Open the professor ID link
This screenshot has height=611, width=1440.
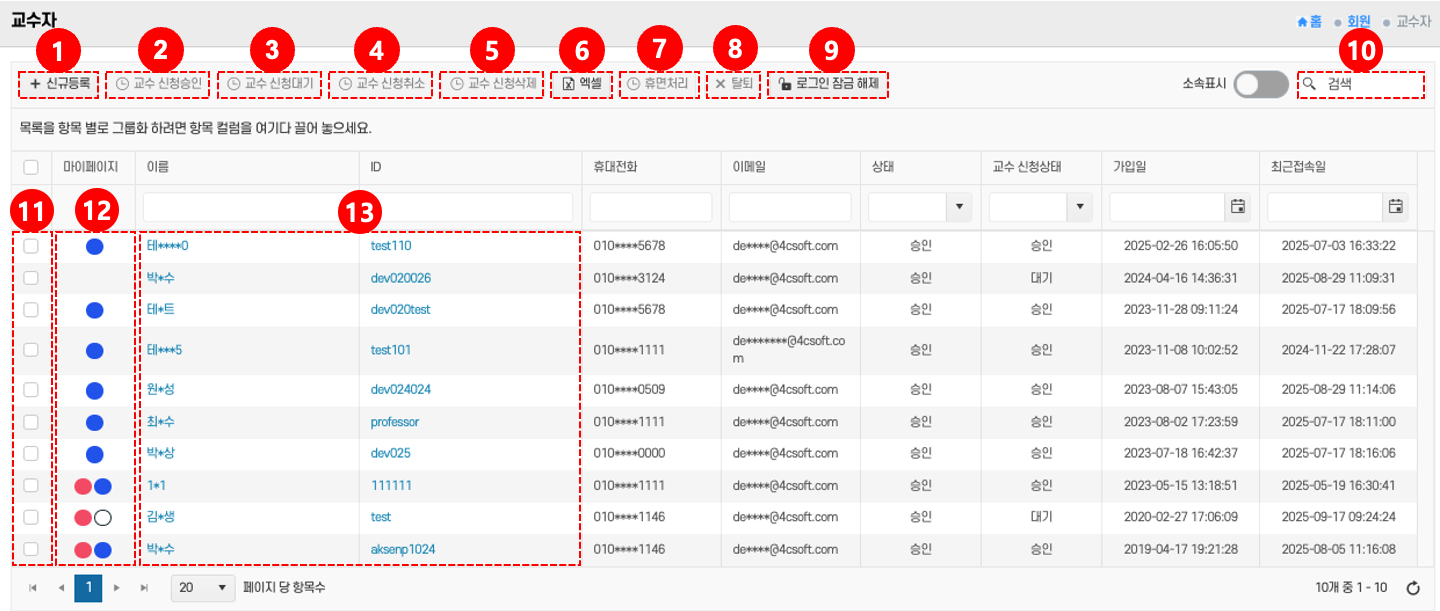pos(394,422)
